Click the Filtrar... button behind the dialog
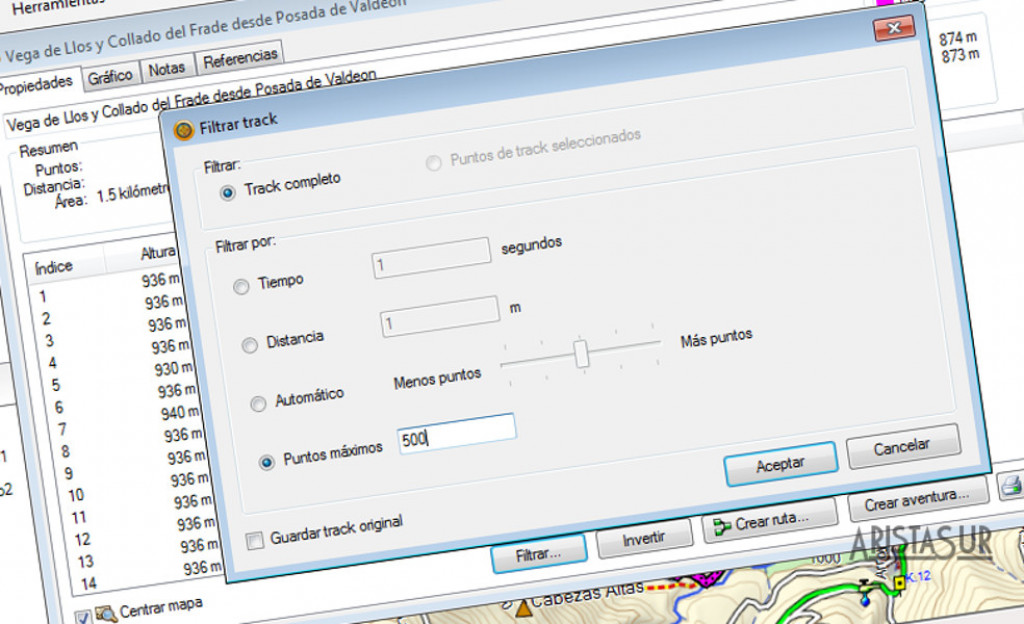This screenshot has height=624, width=1024. click(539, 554)
